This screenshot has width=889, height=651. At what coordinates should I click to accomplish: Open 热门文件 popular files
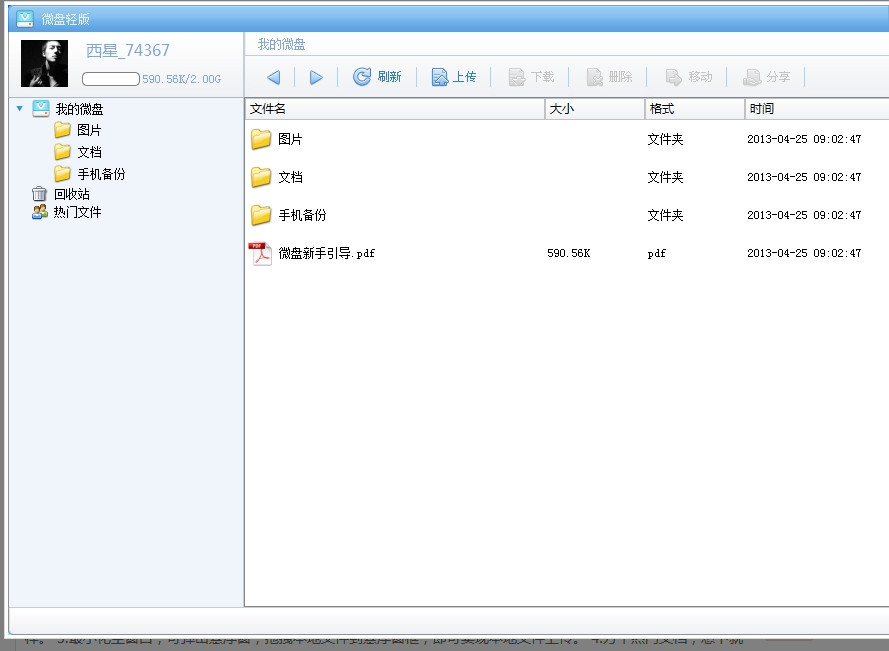click(76, 212)
